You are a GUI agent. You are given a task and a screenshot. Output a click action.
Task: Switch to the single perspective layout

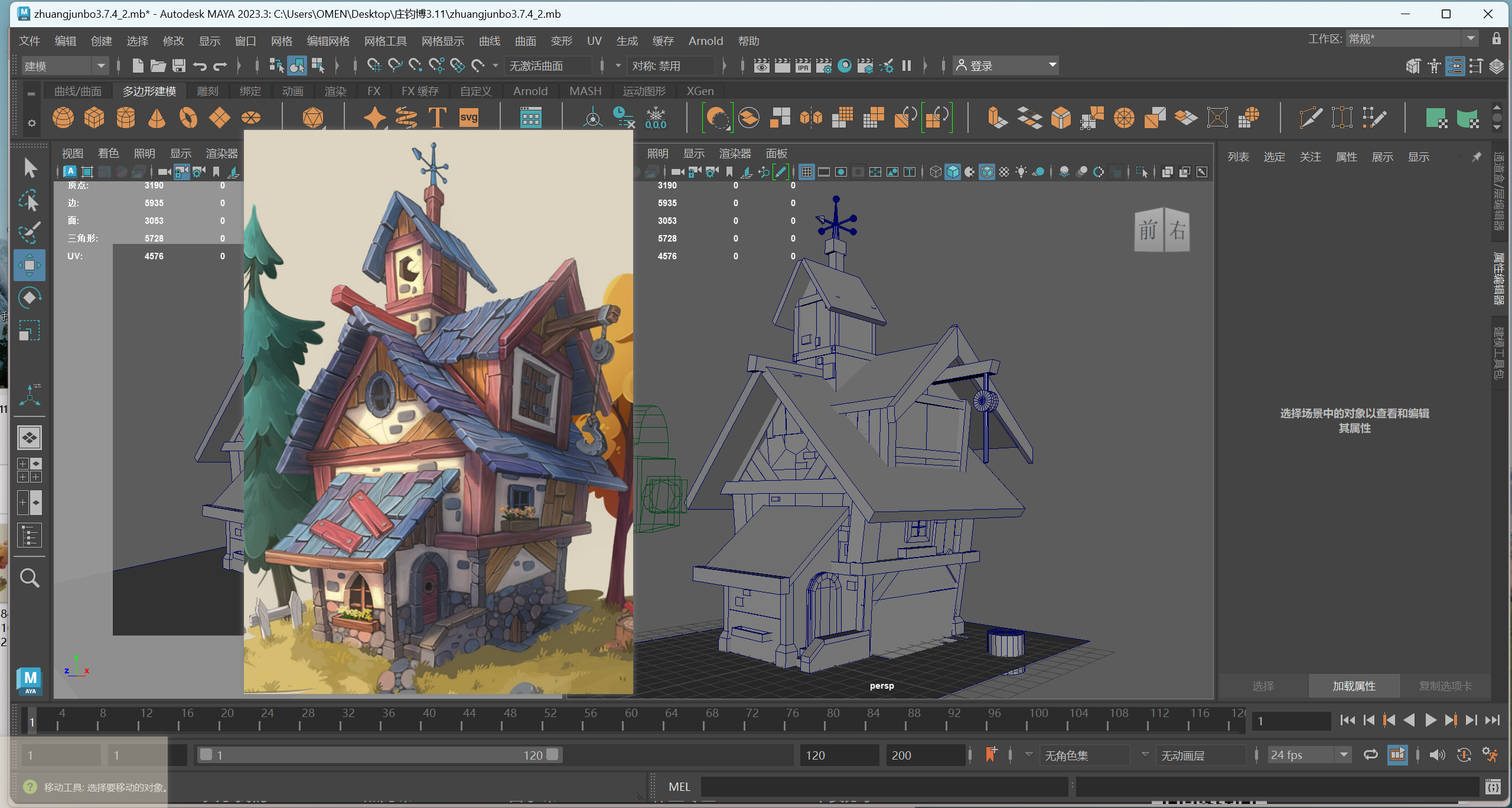[x=30, y=438]
